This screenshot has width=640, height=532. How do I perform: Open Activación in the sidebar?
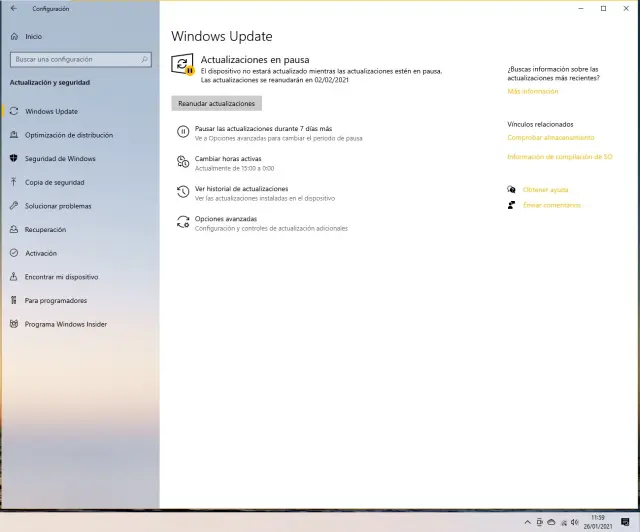(41, 253)
